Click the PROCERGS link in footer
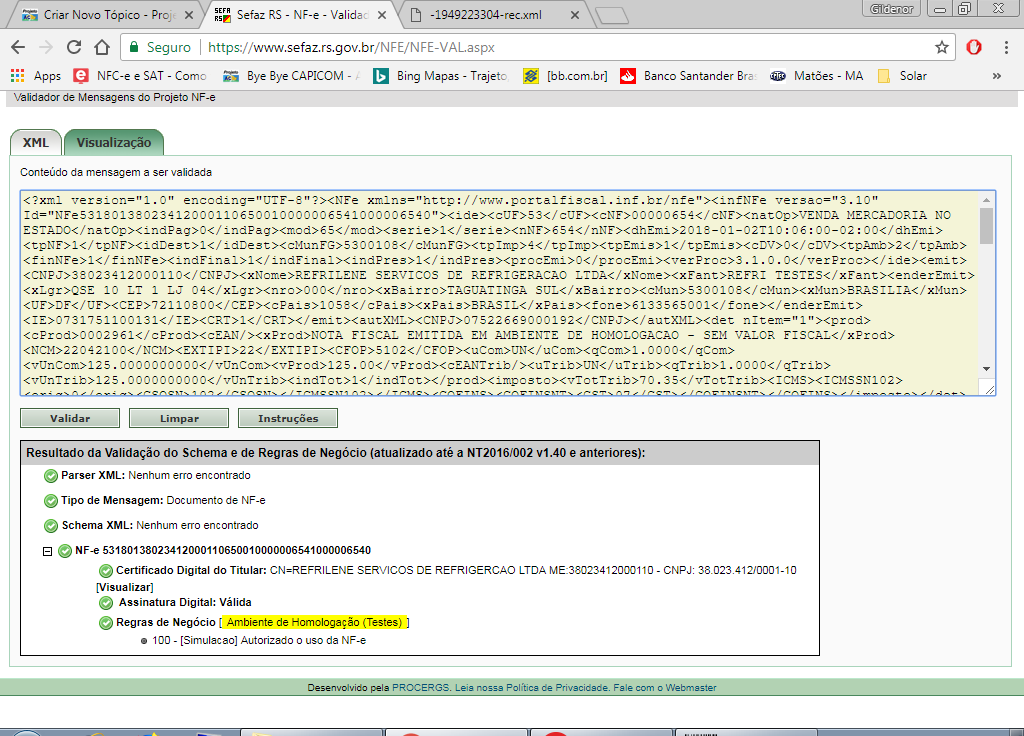This screenshot has height=736, width=1024. (x=421, y=688)
